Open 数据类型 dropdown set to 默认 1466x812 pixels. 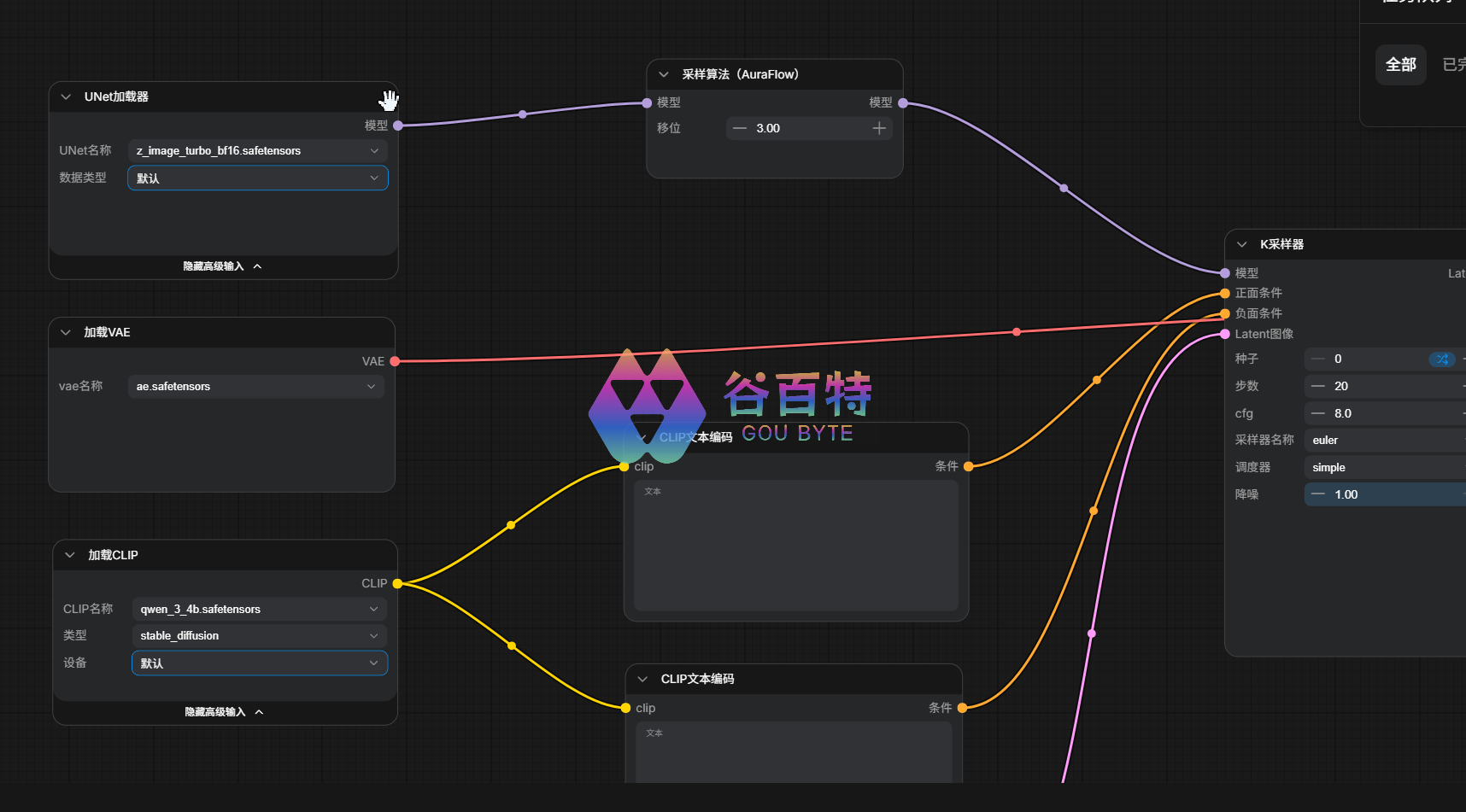click(258, 178)
